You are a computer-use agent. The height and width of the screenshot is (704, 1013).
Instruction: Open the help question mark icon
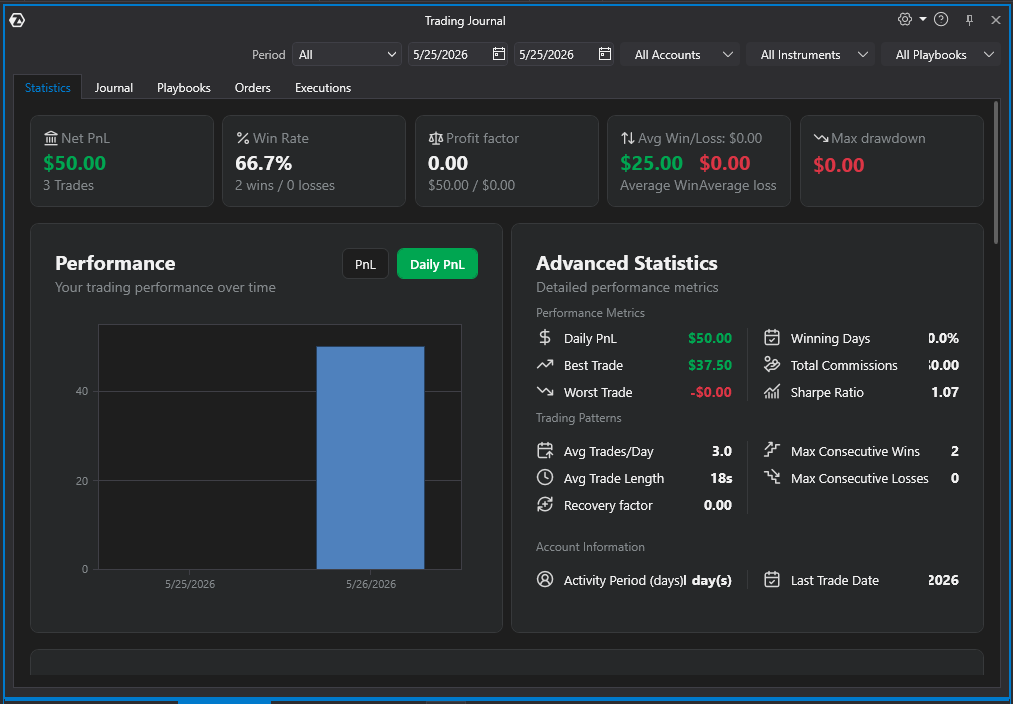(x=941, y=19)
